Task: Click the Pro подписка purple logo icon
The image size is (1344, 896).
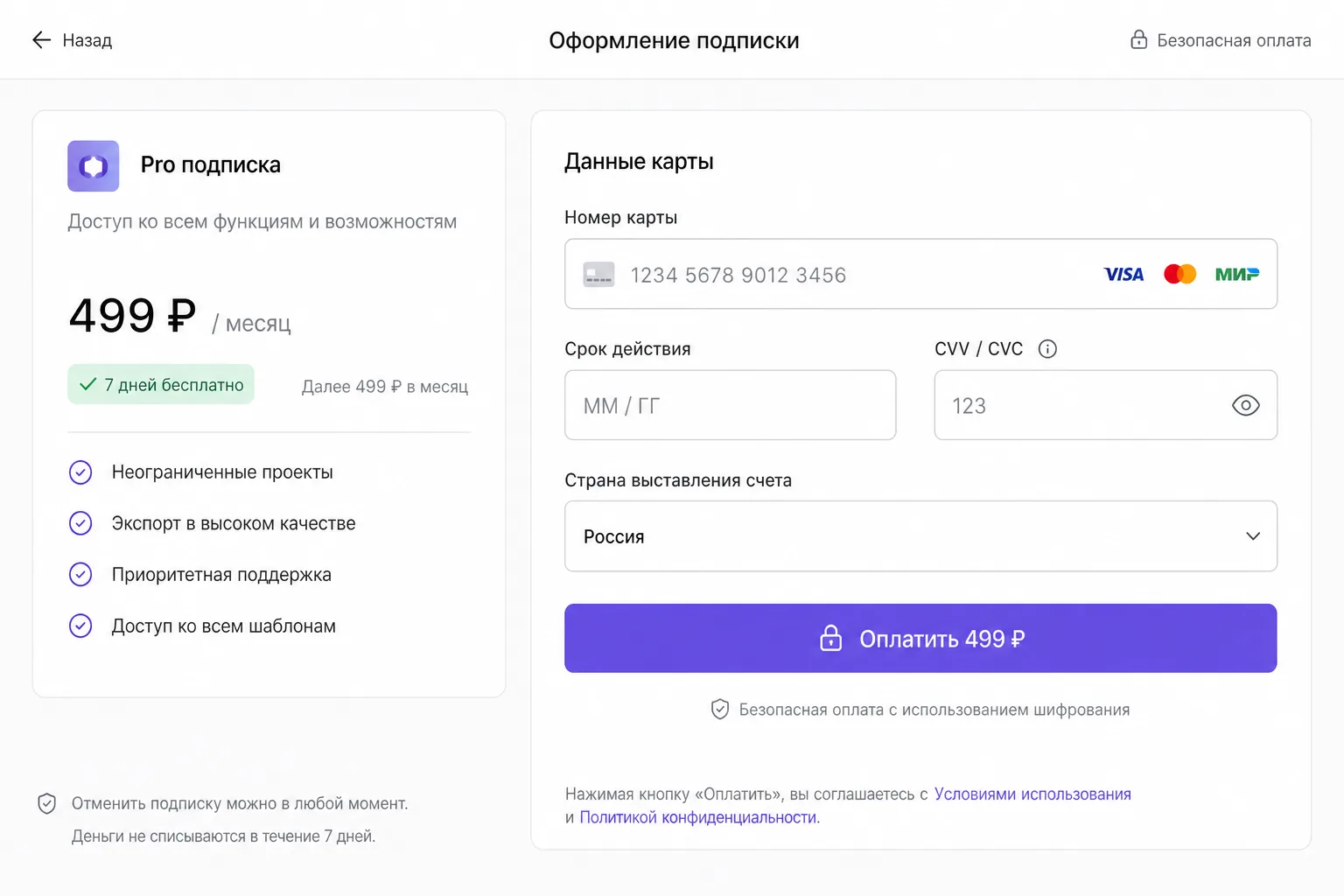Action: pos(94,166)
